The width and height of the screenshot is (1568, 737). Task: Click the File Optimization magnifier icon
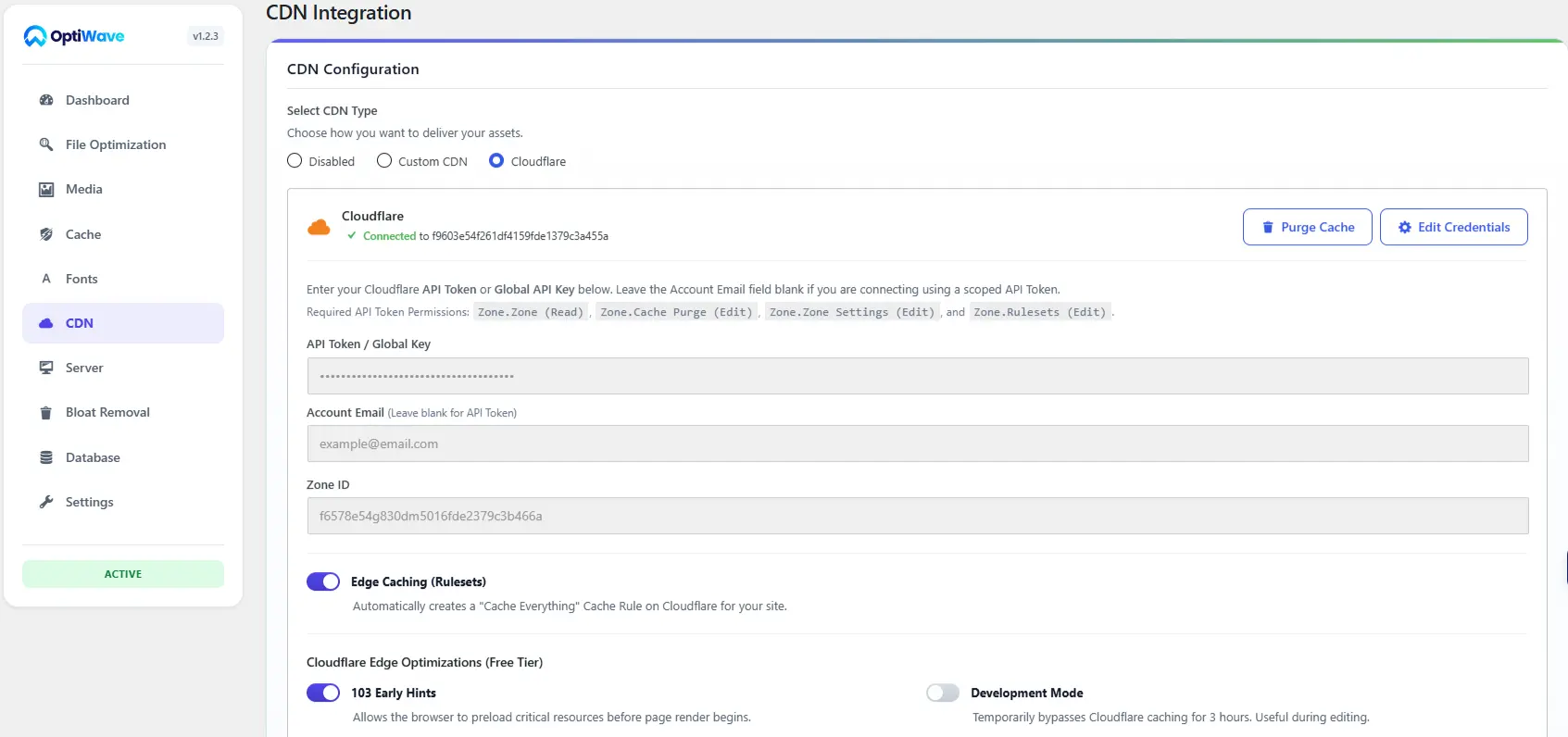[46, 144]
